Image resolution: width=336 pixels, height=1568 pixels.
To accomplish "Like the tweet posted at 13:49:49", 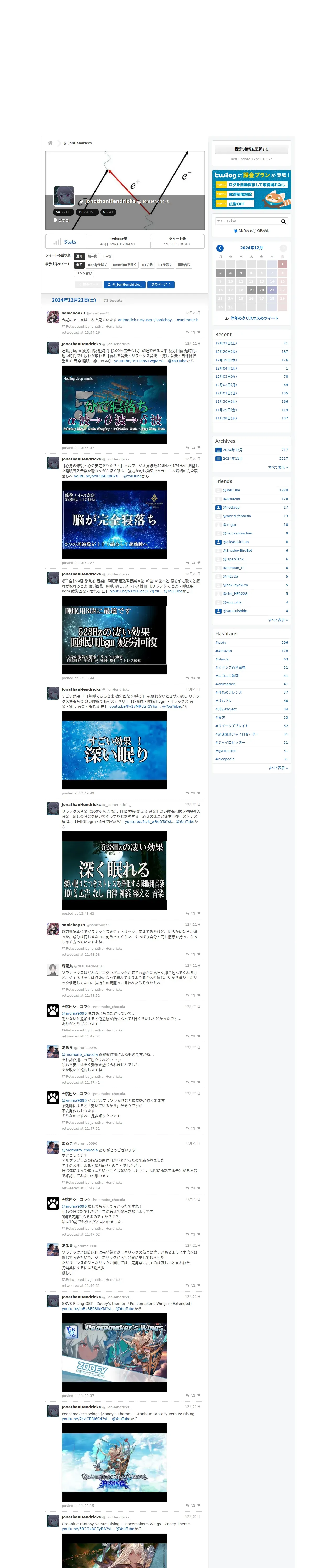I will pyautogui.click(x=199, y=793).
